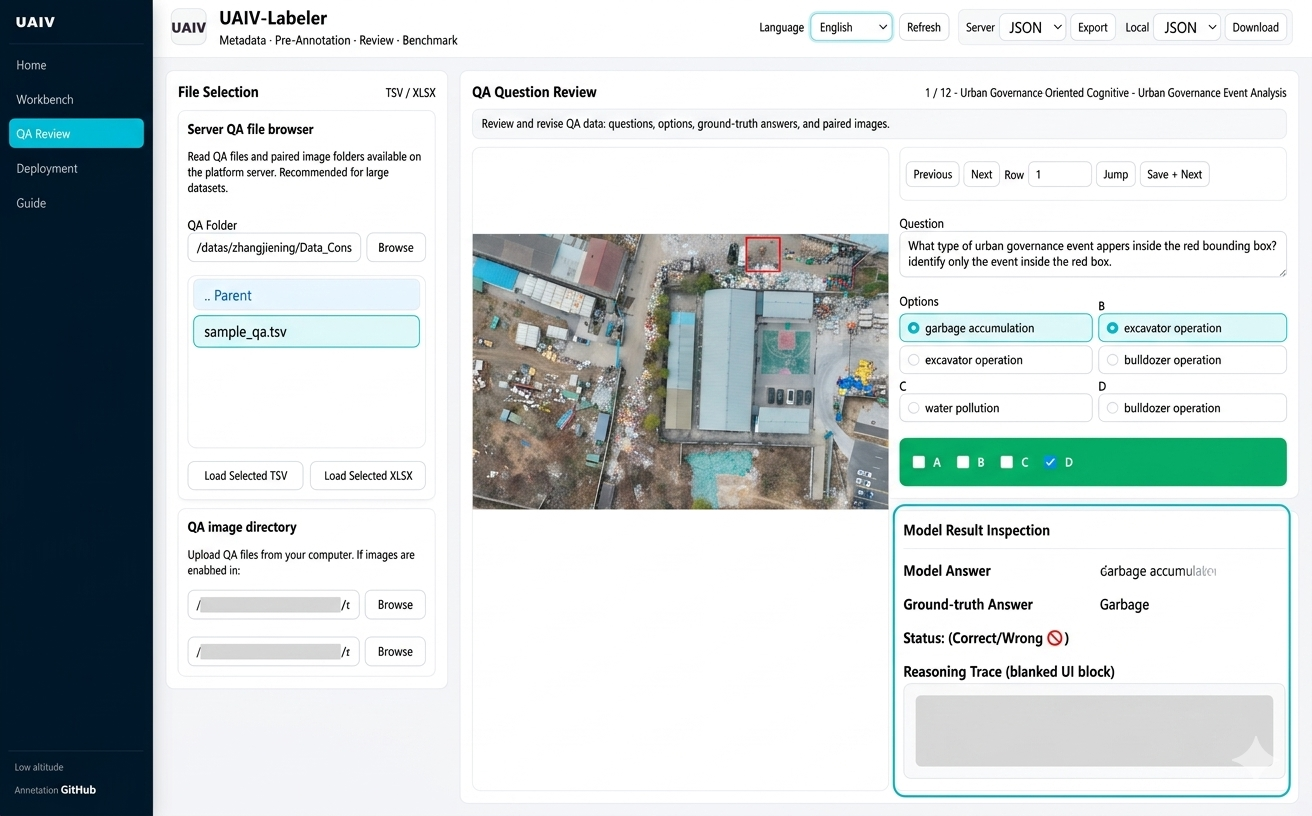Click the UAIV brand logo in sidebar

click(35, 22)
